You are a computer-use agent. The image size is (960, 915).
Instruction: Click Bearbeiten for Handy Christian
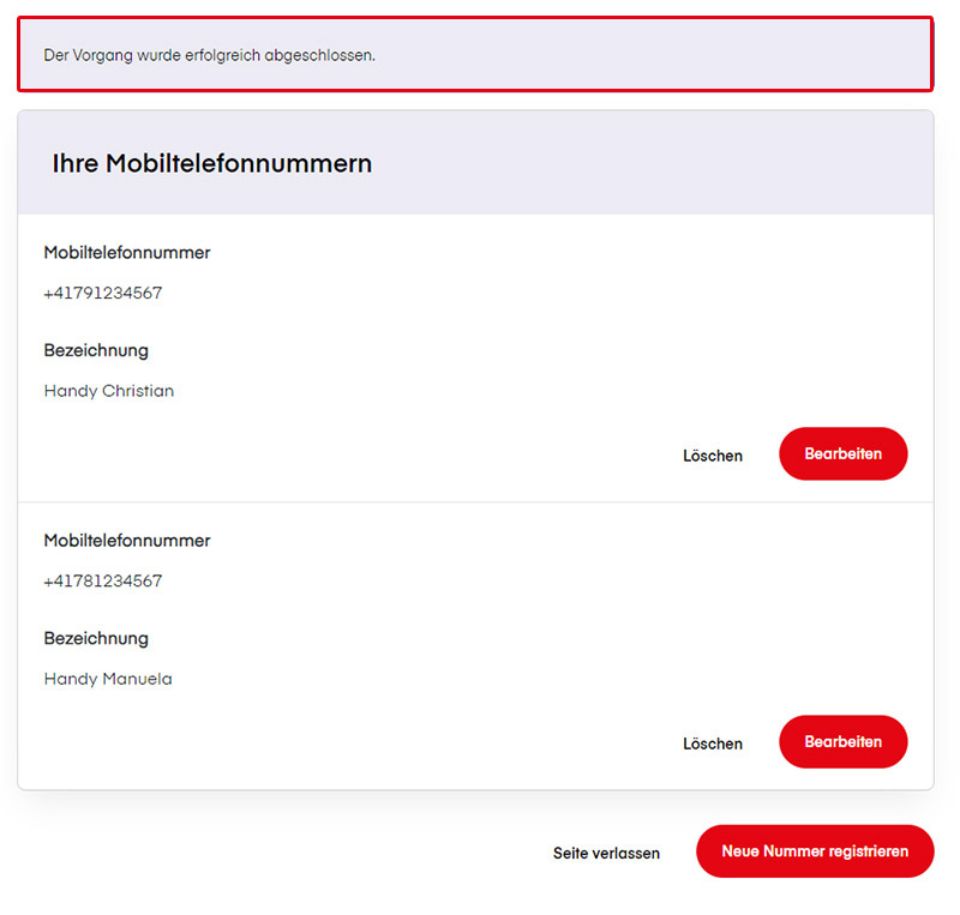click(x=842, y=454)
